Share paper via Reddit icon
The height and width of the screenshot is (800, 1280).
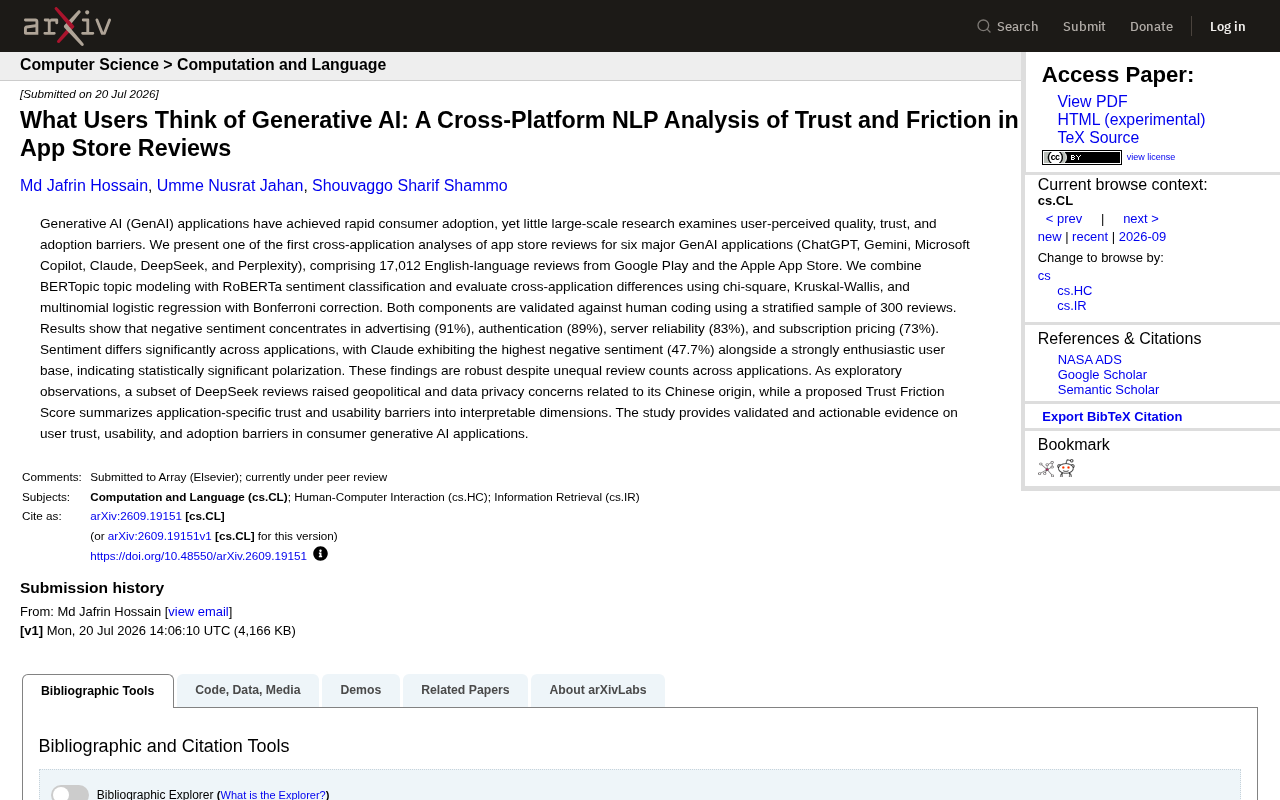tap(1066, 468)
